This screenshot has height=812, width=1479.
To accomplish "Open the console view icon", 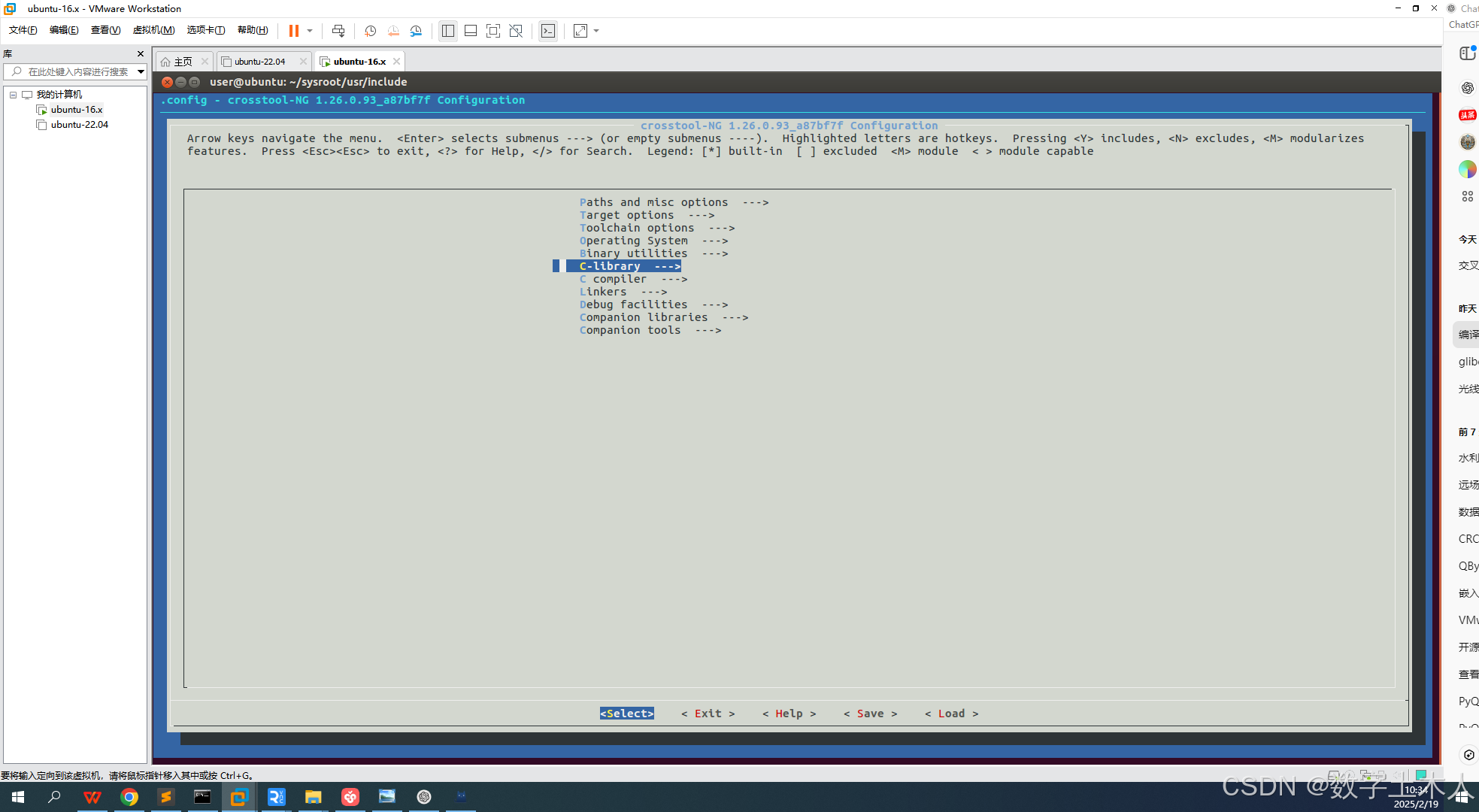I will click(x=548, y=31).
